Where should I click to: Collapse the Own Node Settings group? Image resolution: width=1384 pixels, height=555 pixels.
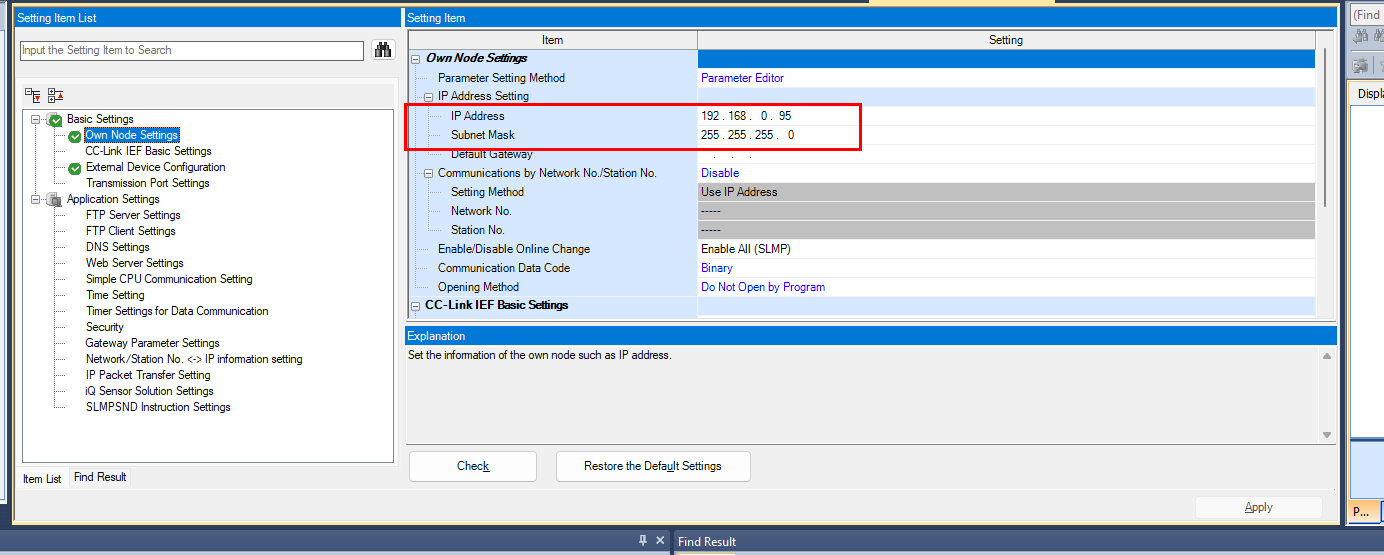[416, 59]
